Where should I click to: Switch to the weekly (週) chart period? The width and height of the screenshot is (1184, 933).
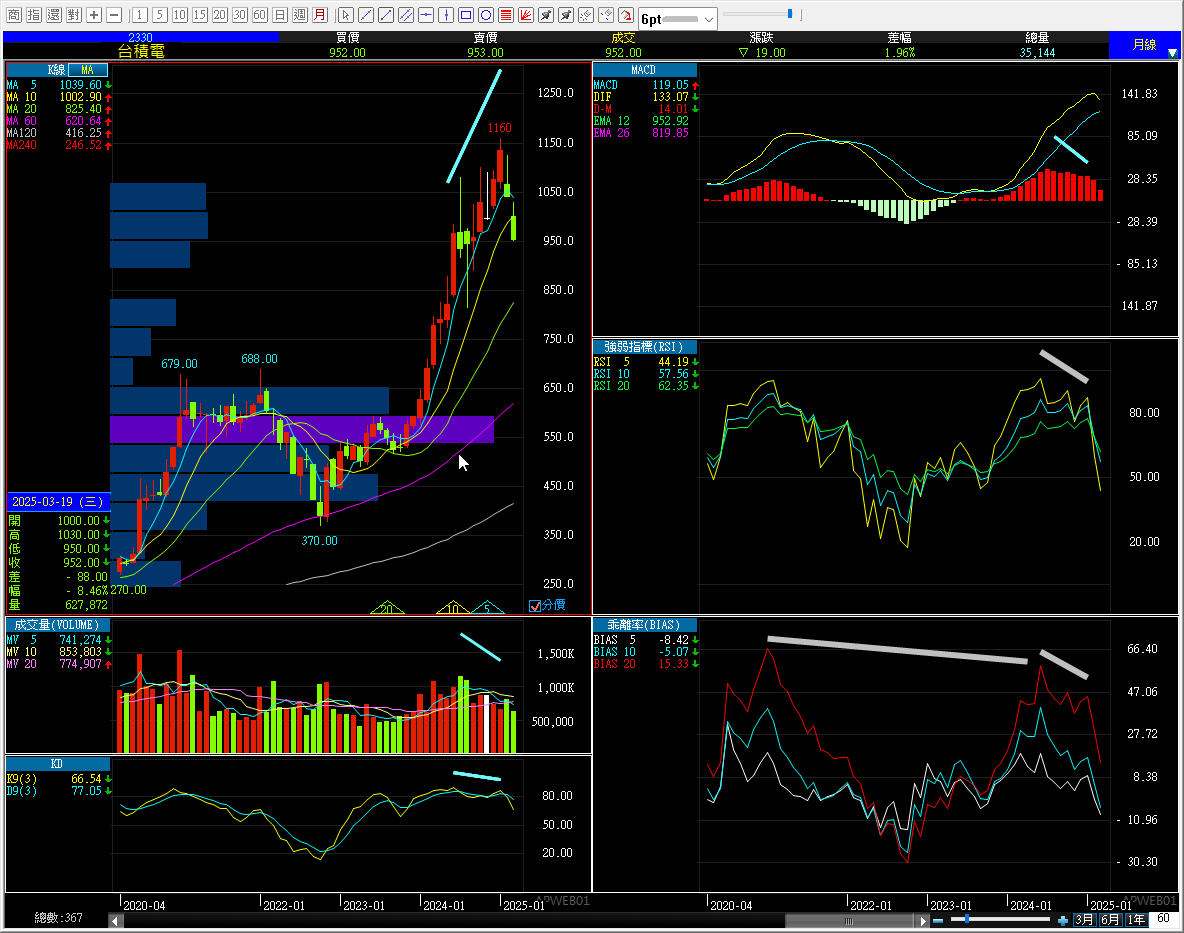[300, 14]
